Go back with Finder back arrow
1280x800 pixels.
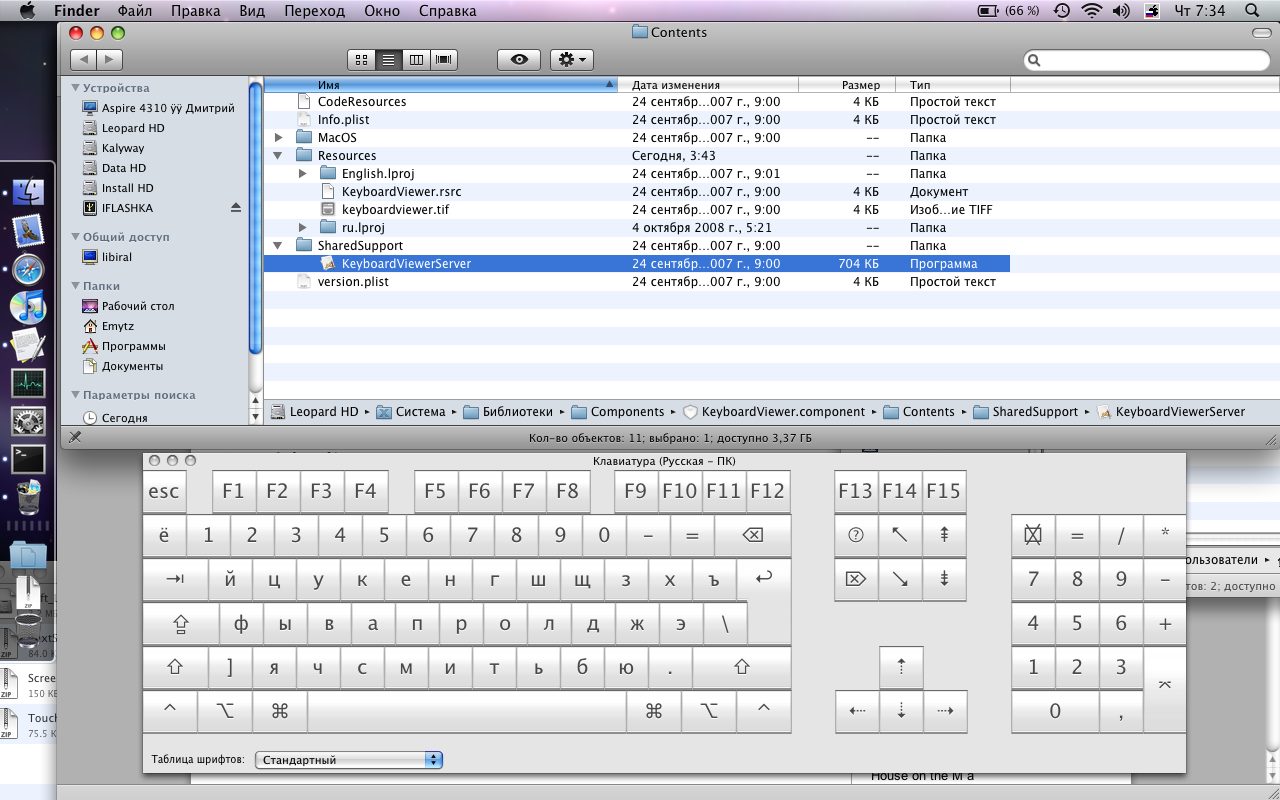[83, 60]
